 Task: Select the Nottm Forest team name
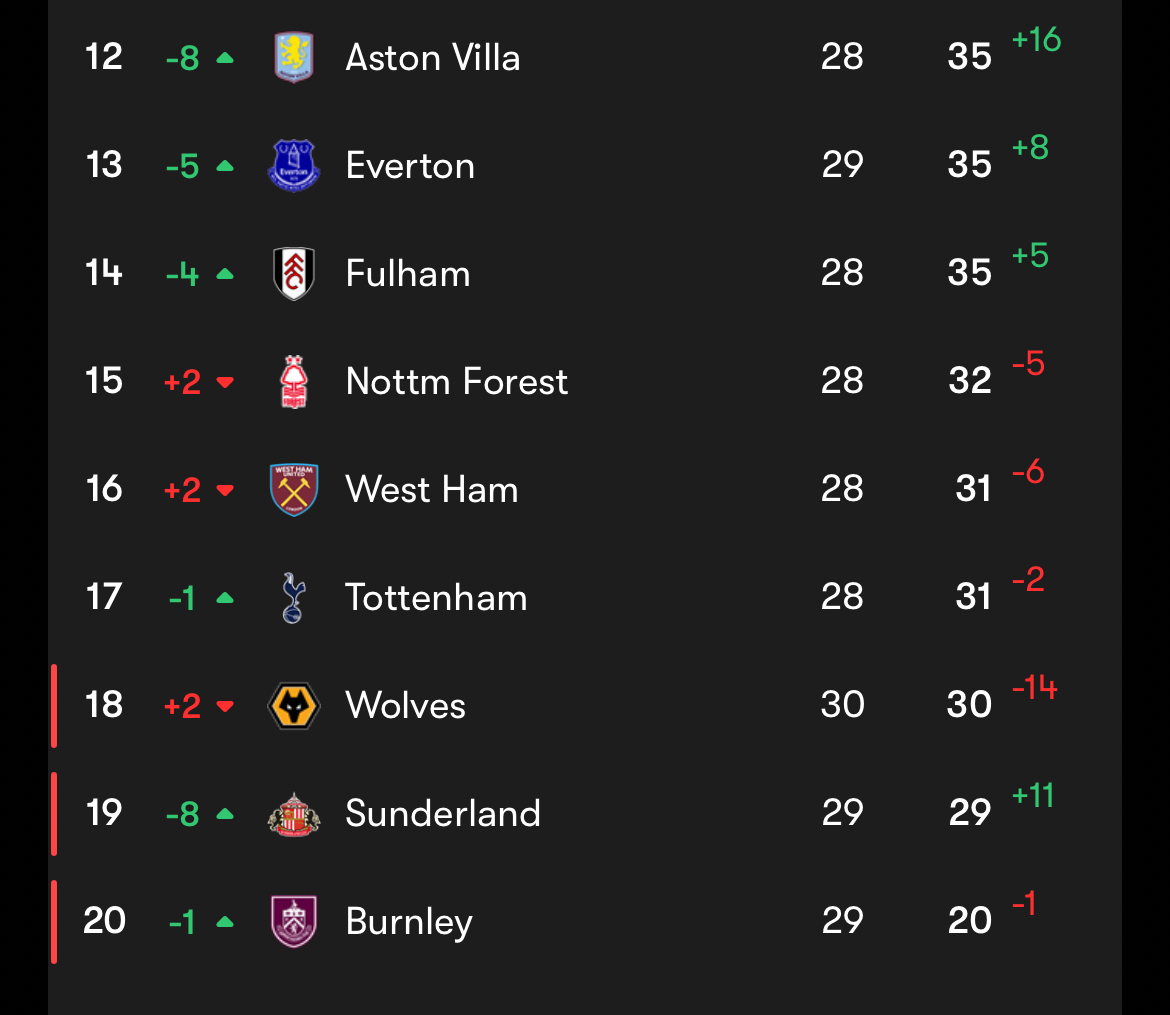457,382
